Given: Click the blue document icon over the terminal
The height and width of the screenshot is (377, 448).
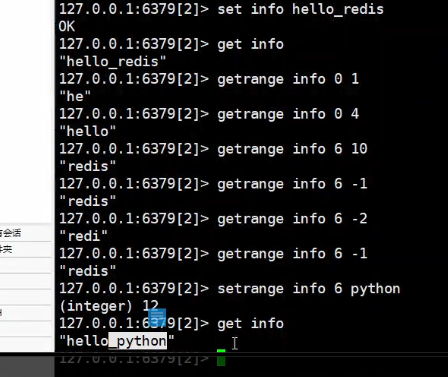Looking at the screenshot, I should pyautogui.click(x=157, y=317).
